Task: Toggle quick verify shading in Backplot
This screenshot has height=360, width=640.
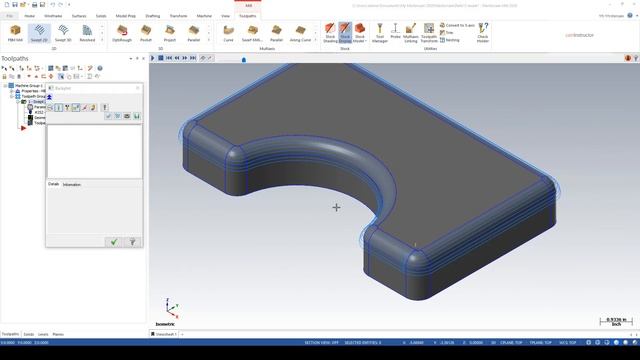Action: click(93, 107)
